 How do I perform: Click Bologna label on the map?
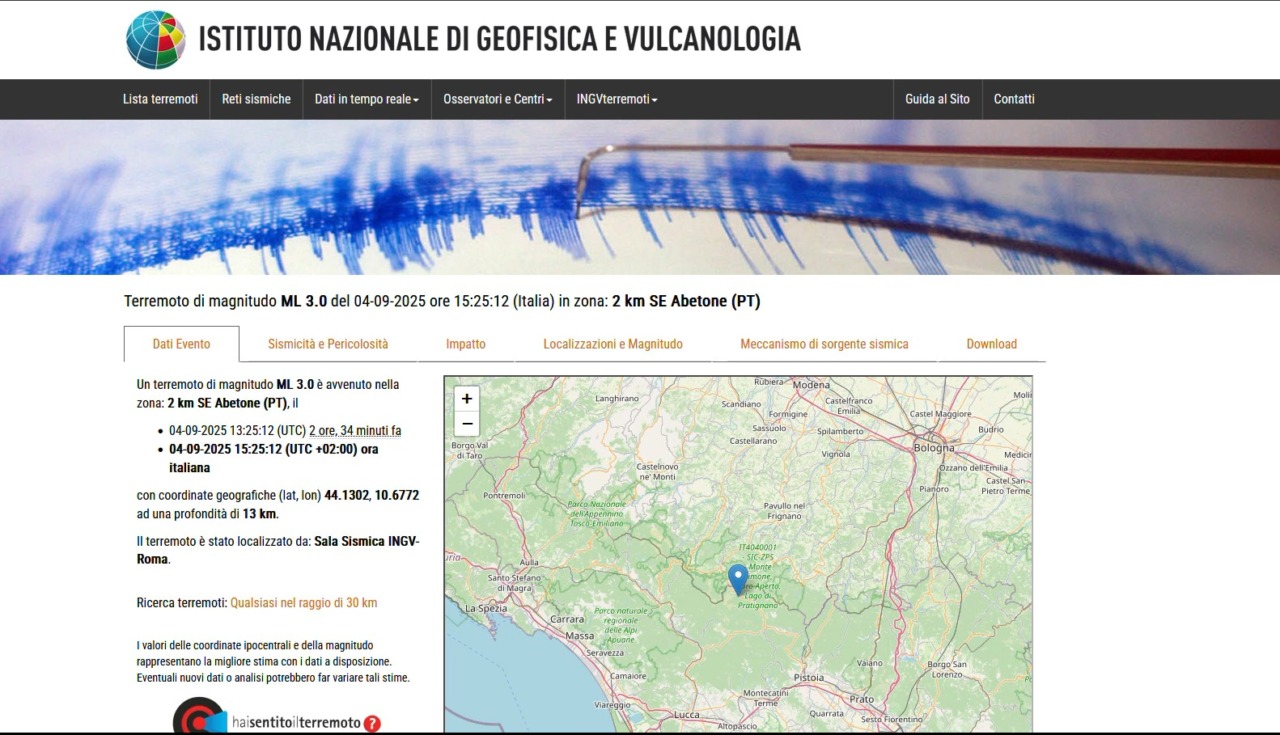(x=934, y=448)
